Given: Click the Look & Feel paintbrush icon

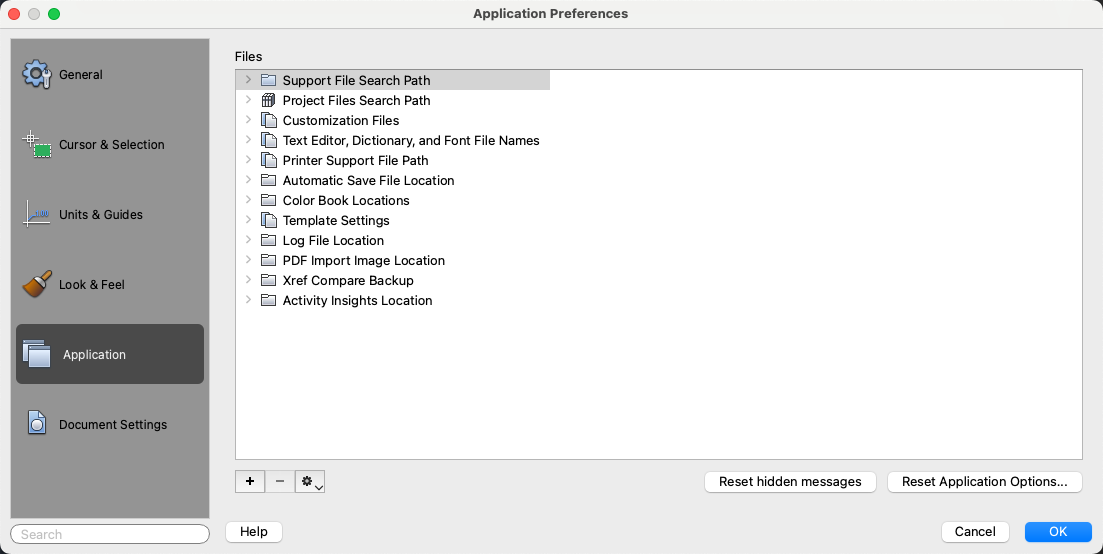Looking at the screenshot, I should 37,285.
